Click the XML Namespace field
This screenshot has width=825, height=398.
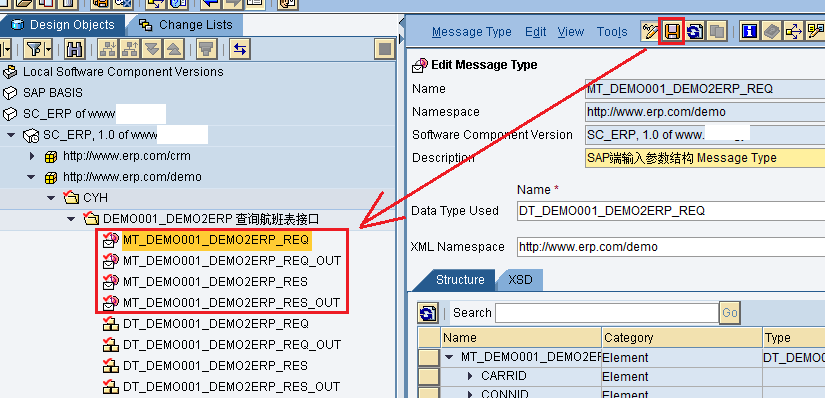coord(671,246)
